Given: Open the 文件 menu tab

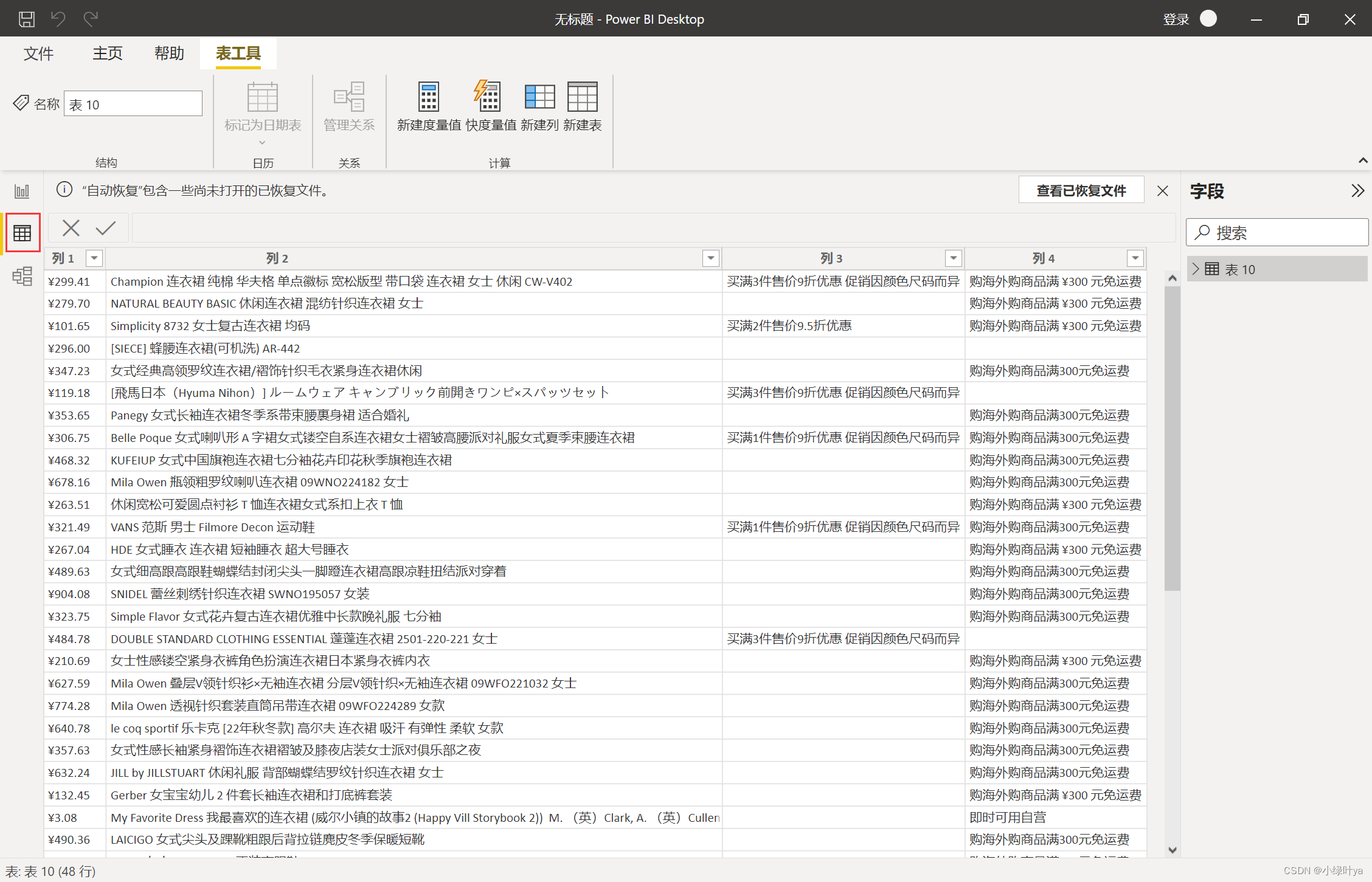Looking at the screenshot, I should [38, 53].
